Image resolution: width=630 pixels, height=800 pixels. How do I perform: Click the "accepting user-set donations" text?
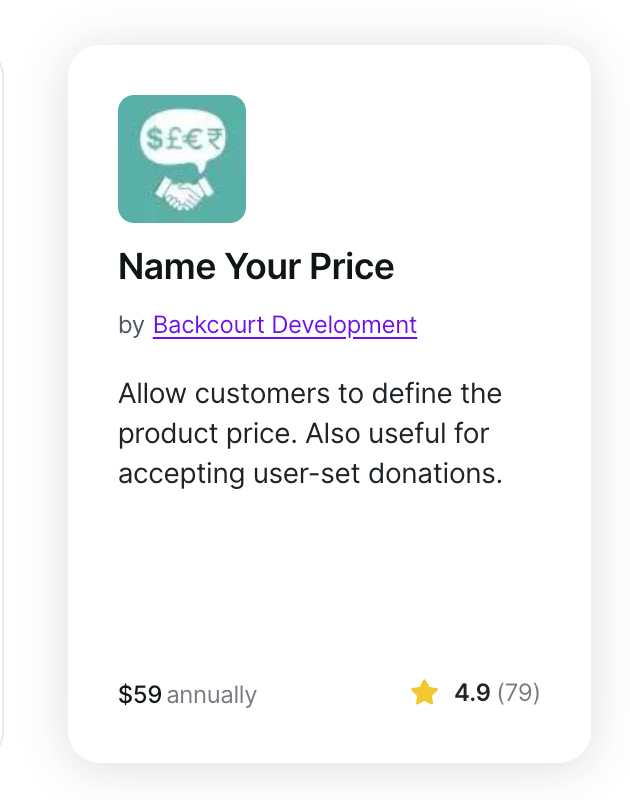click(309, 473)
